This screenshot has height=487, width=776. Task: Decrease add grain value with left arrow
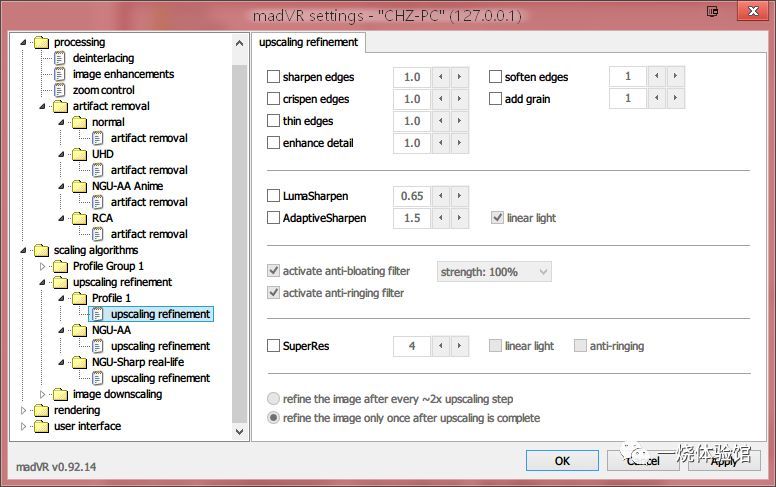point(656,98)
